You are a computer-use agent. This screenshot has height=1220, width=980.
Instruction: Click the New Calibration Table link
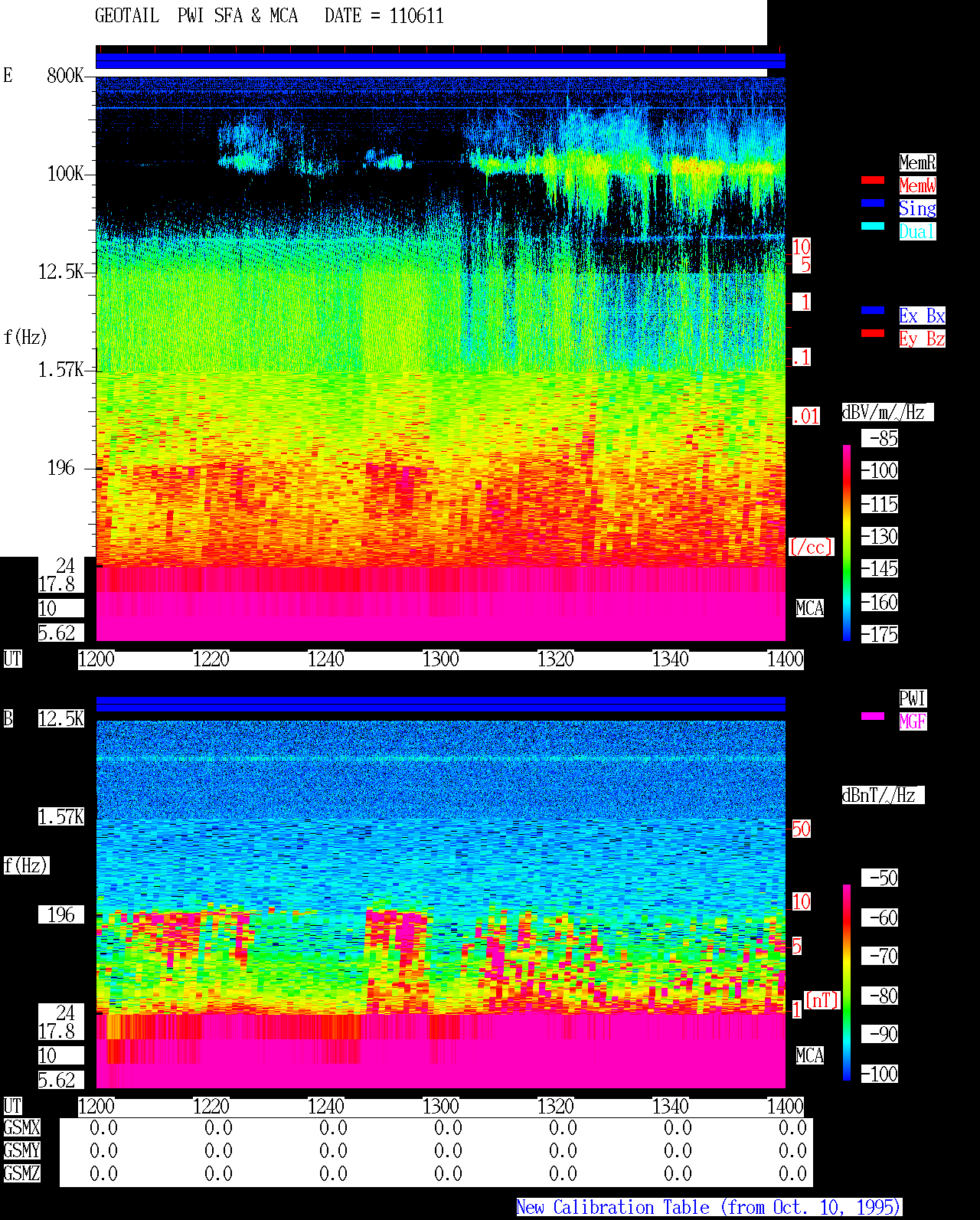[x=709, y=1208]
